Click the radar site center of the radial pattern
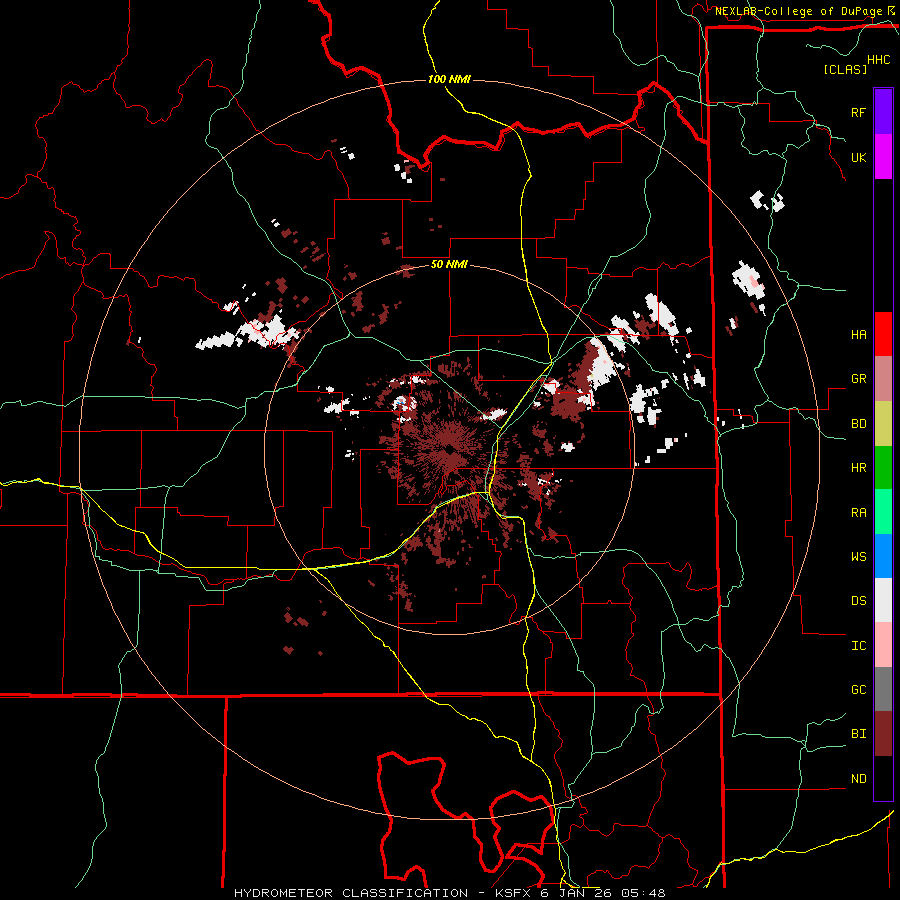This screenshot has height=900, width=900. click(x=448, y=451)
